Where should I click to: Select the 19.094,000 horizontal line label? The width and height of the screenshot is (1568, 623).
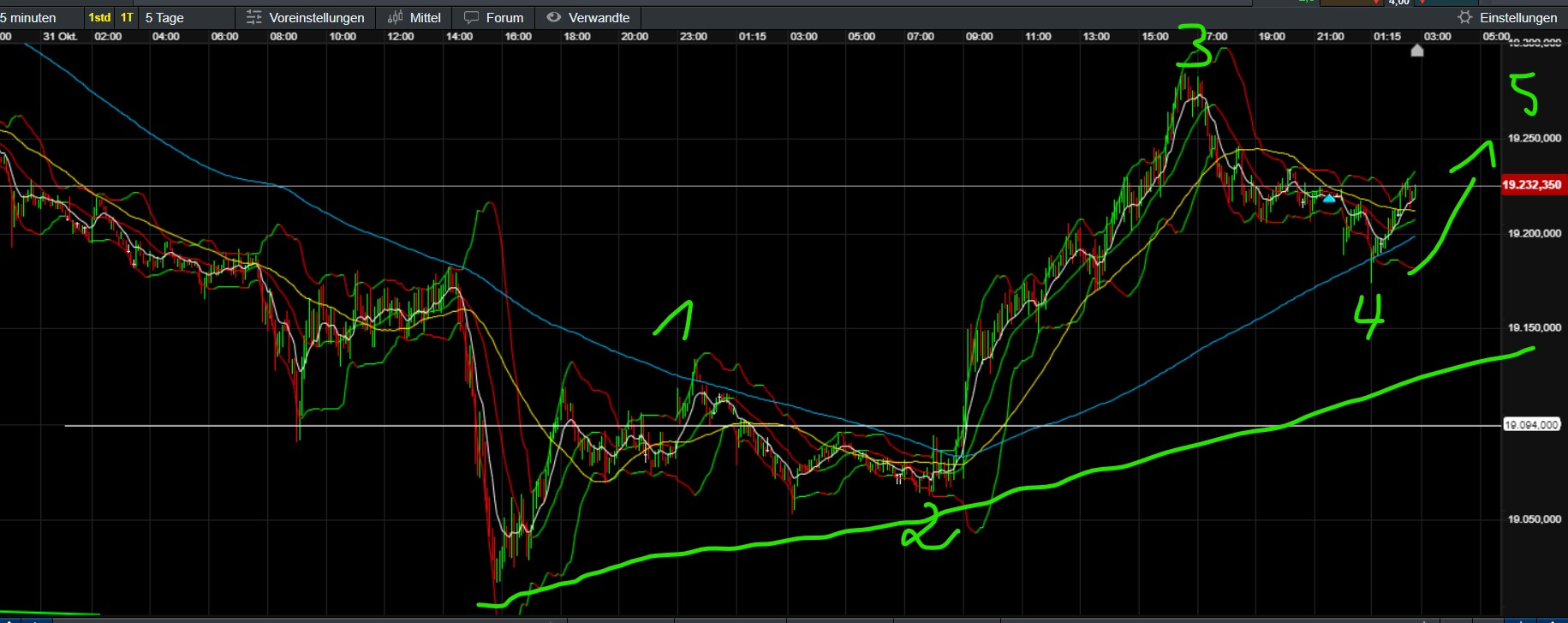pyautogui.click(x=1532, y=424)
